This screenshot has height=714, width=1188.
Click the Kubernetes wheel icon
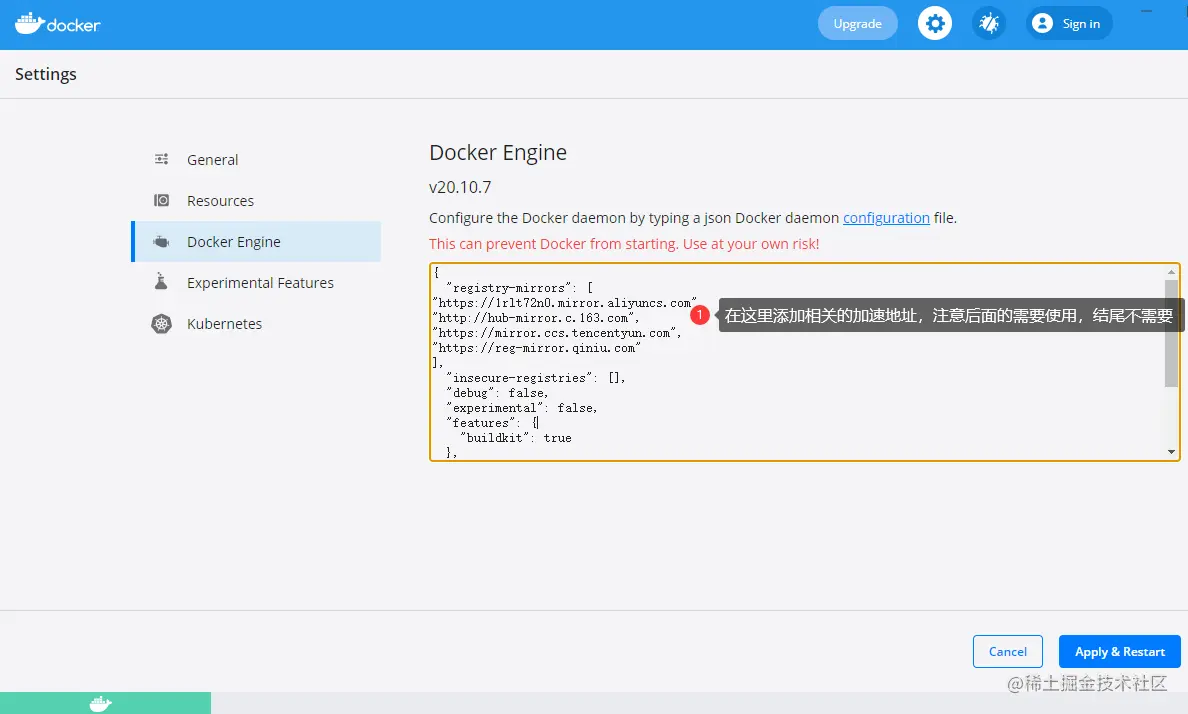[x=161, y=324]
